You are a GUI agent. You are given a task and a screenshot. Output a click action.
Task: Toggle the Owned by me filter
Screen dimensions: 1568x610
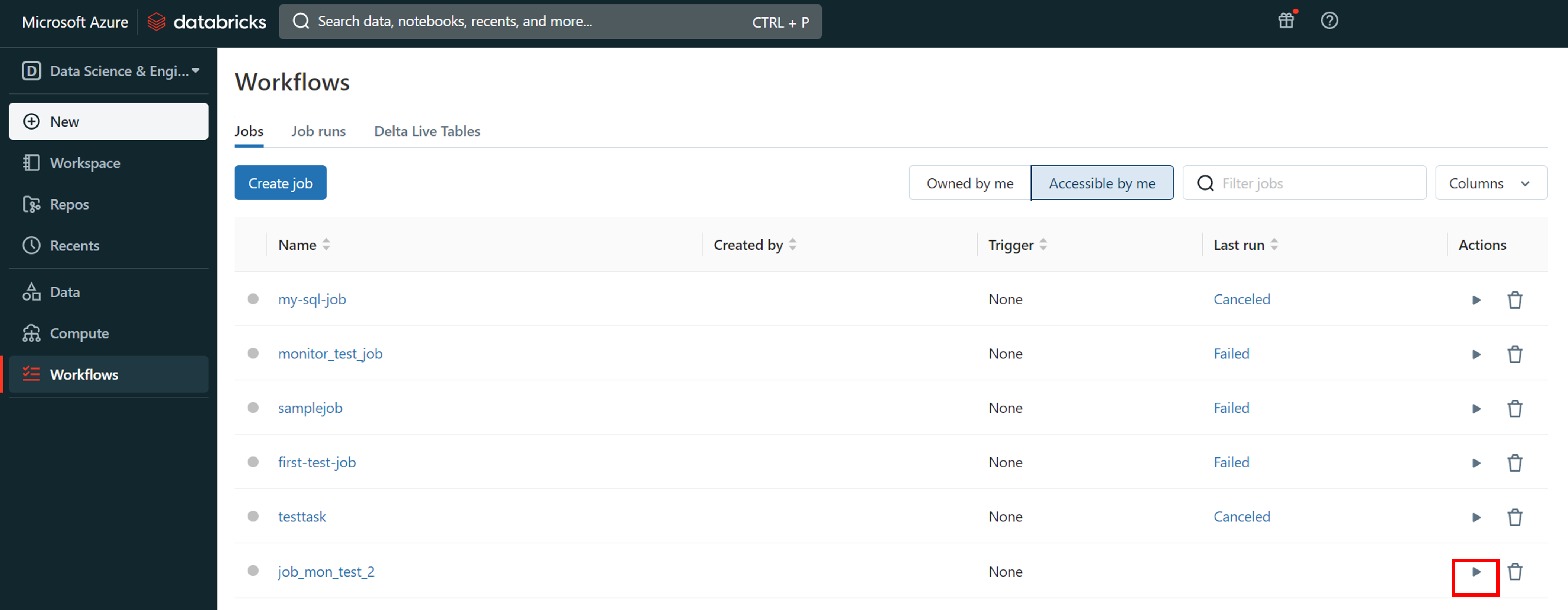(x=969, y=183)
